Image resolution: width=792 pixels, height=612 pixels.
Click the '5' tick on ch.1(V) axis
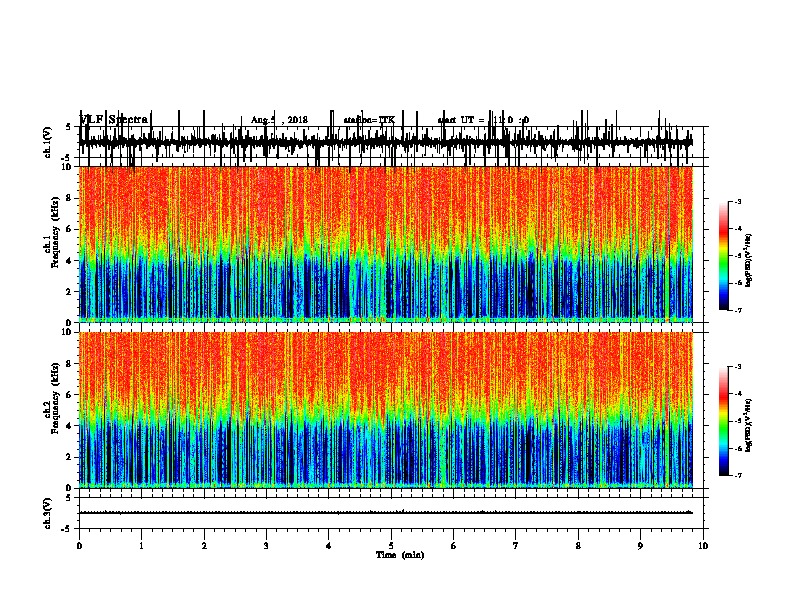coord(69,127)
